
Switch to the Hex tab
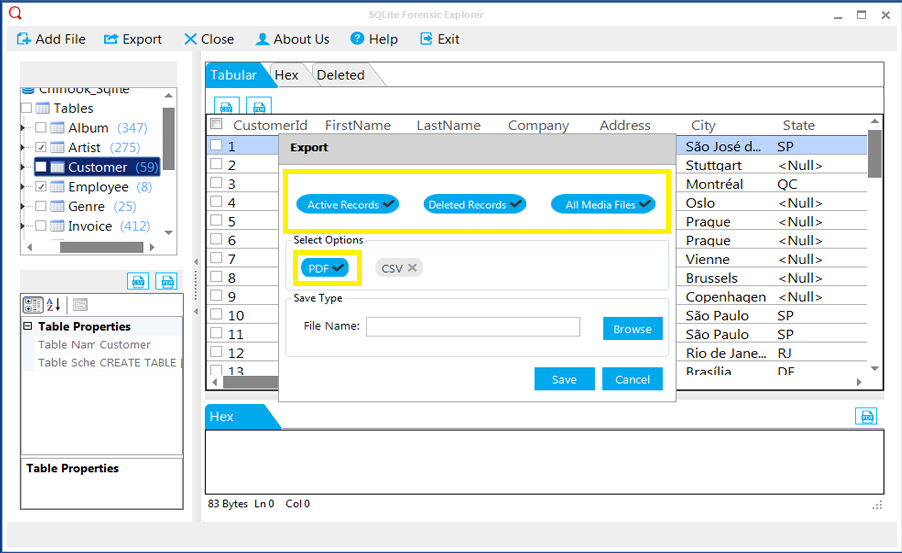coord(286,75)
